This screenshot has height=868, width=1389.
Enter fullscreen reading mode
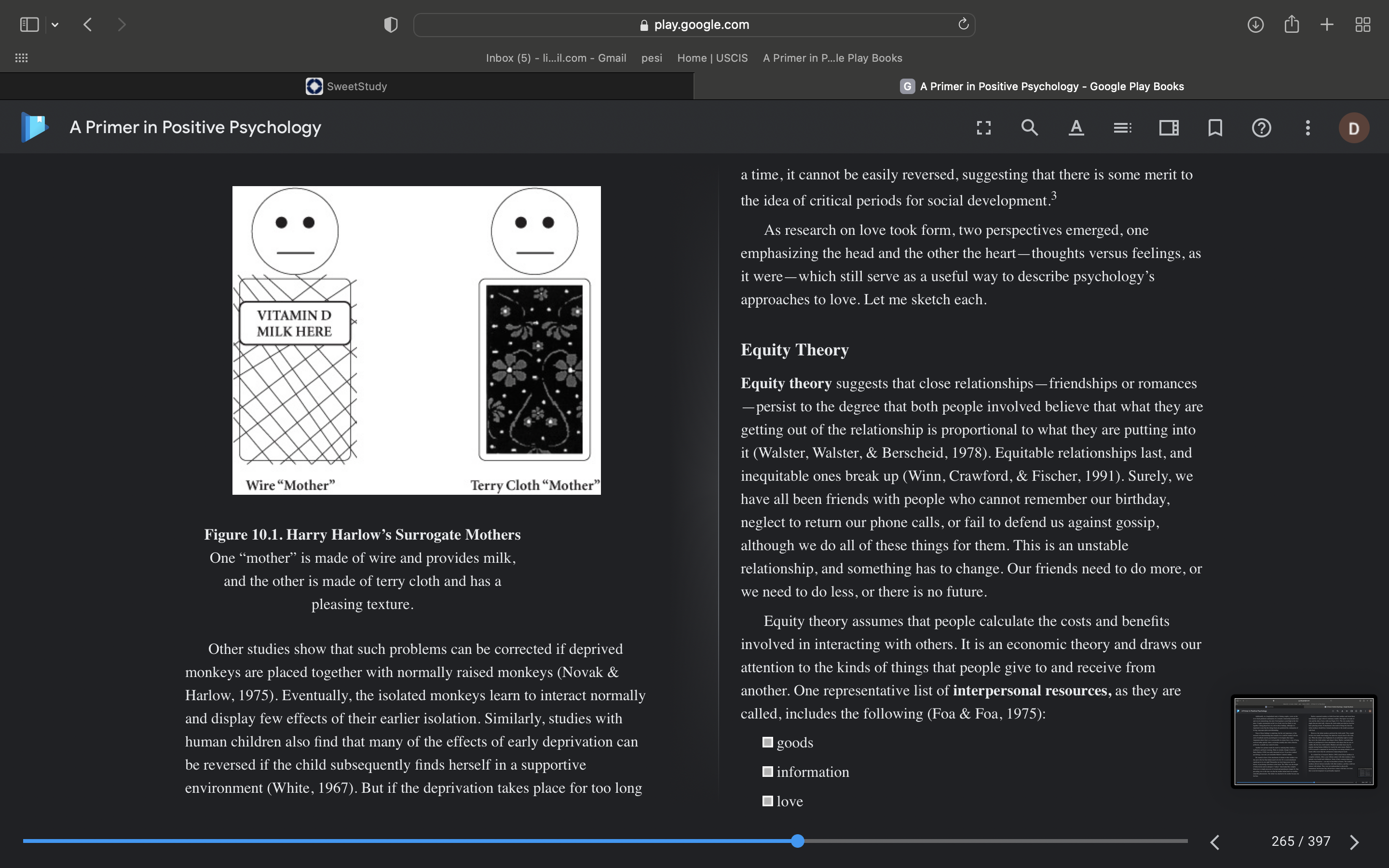[x=984, y=127]
